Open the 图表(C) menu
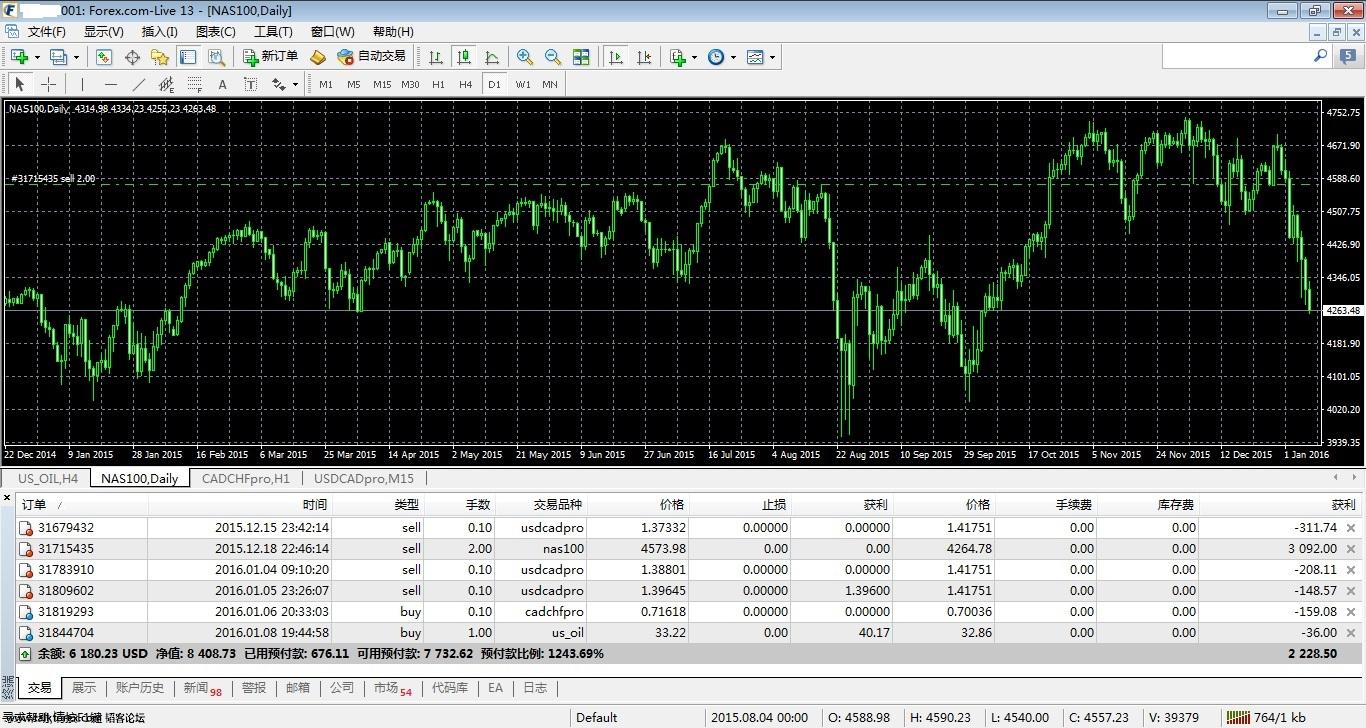This screenshot has height=728, width=1366. pyautogui.click(x=215, y=32)
